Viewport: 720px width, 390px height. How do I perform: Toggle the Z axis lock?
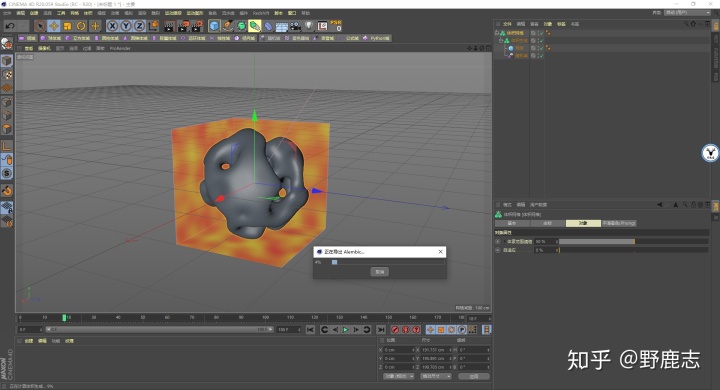(x=140, y=26)
